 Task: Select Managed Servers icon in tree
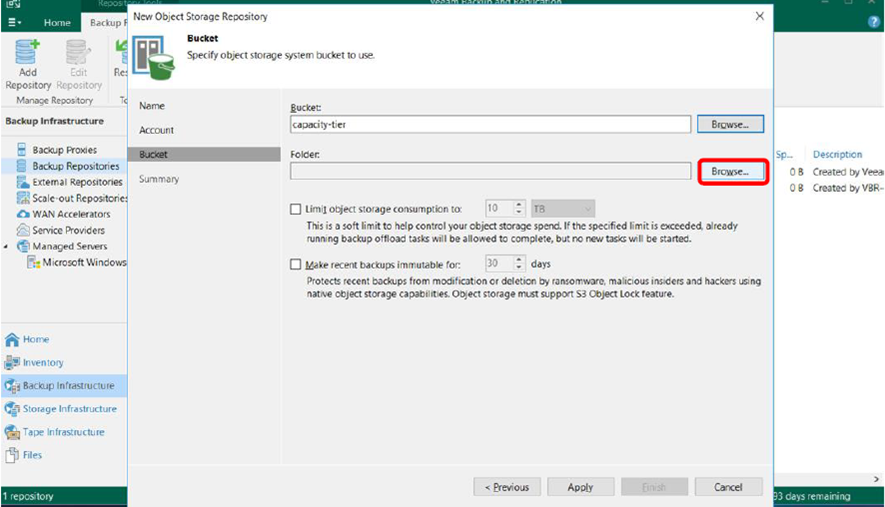click(23, 246)
